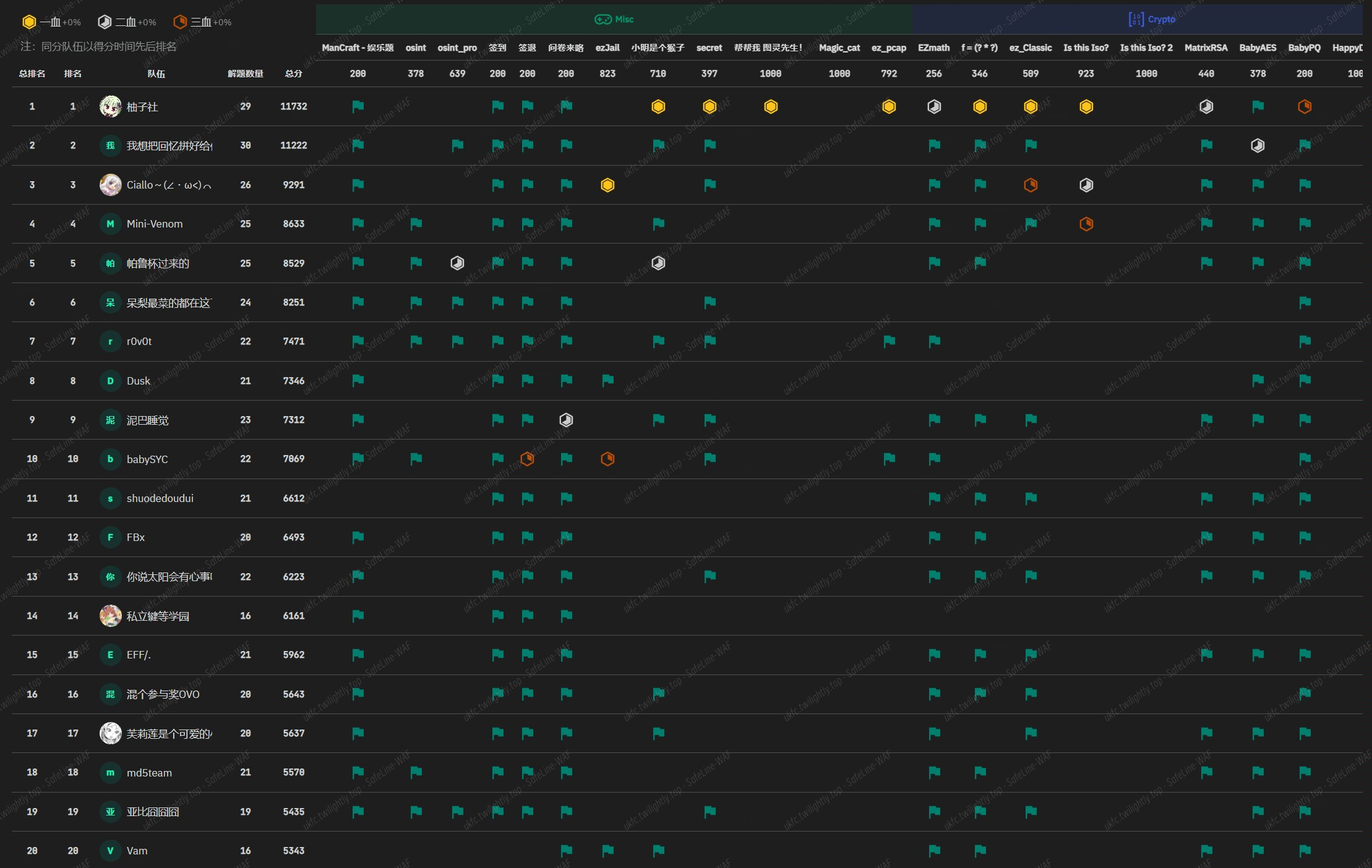The image size is (1372, 868).
Task: Click the 私立键等学园 team avatar
Action: [110, 616]
